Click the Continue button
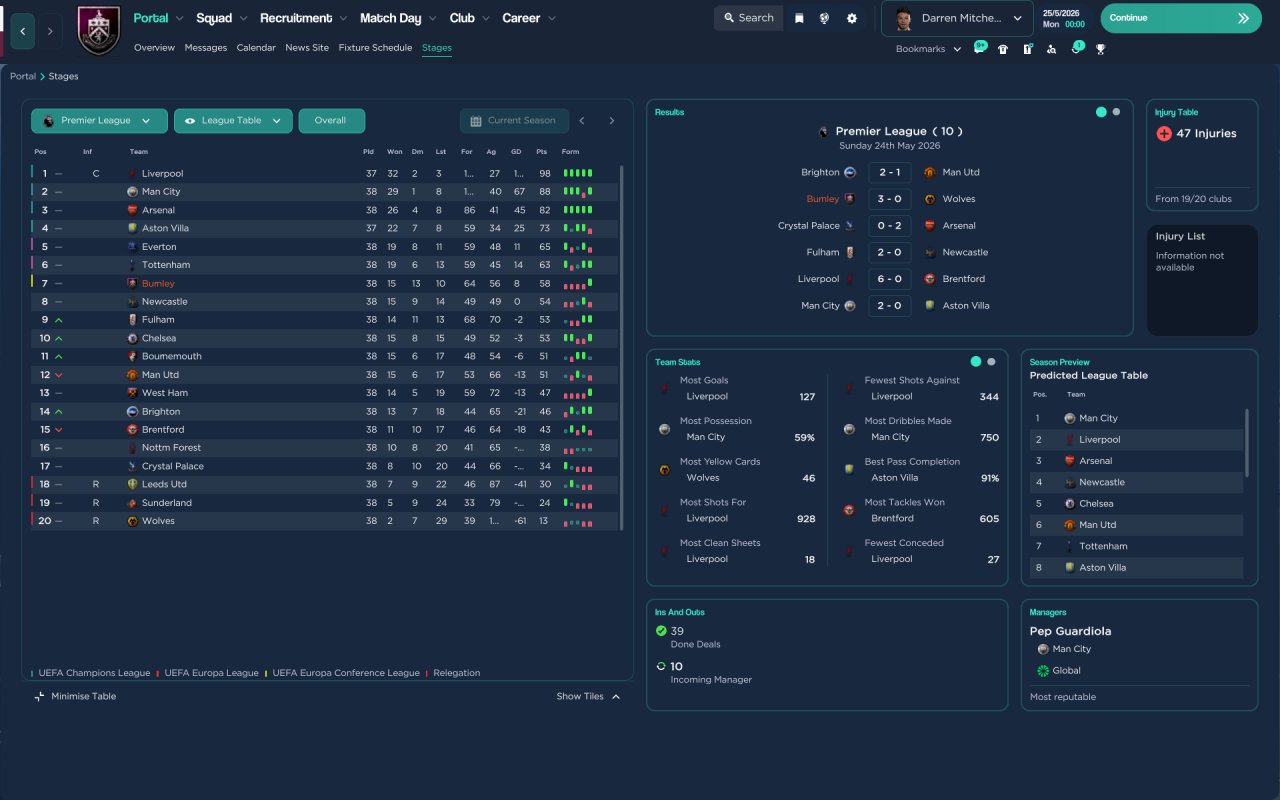The width and height of the screenshot is (1280, 800). point(1181,18)
